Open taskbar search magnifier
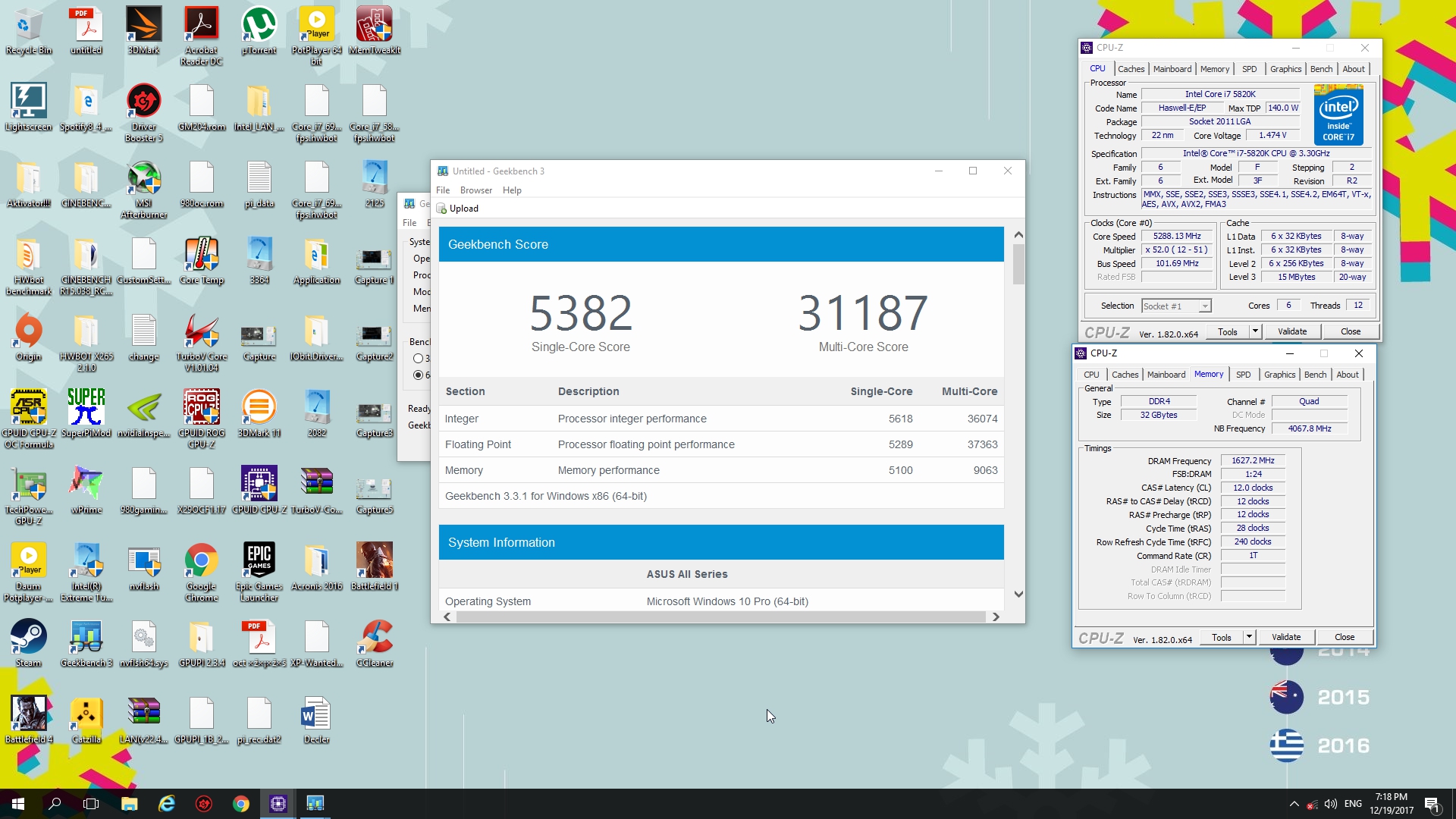Screen dimensions: 1456x819 pyautogui.click(x=55, y=804)
